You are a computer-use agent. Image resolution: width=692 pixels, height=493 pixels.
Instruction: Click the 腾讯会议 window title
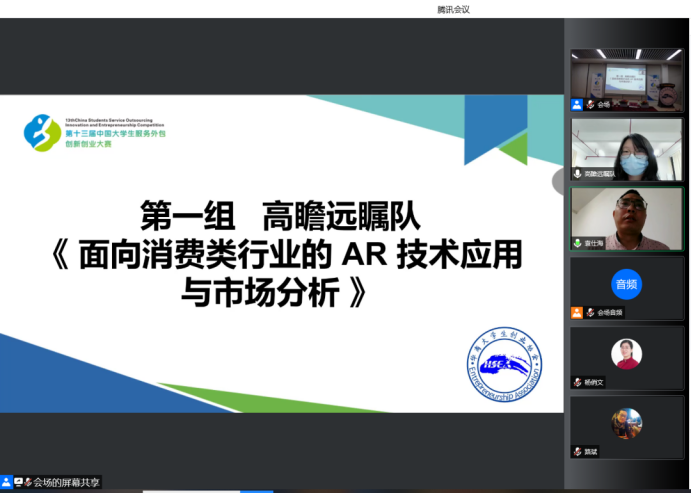(x=453, y=9)
